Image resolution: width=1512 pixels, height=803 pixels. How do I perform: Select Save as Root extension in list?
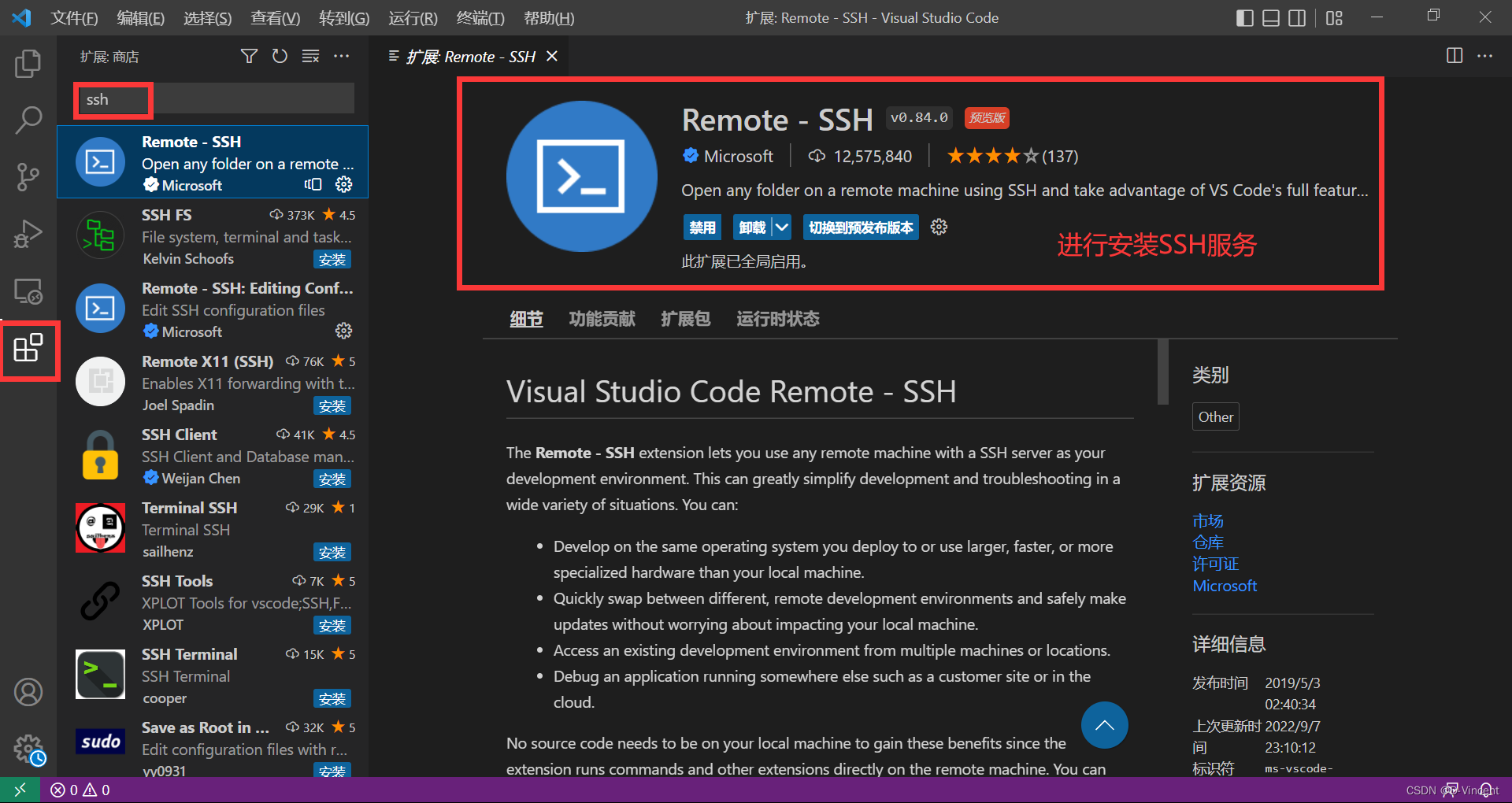pos(213,745)
